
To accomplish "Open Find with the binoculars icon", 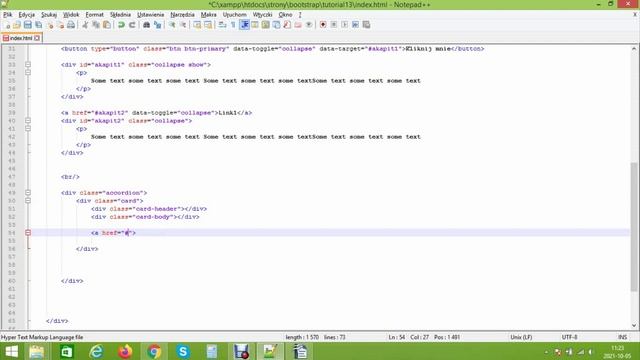I will (146, 25).
